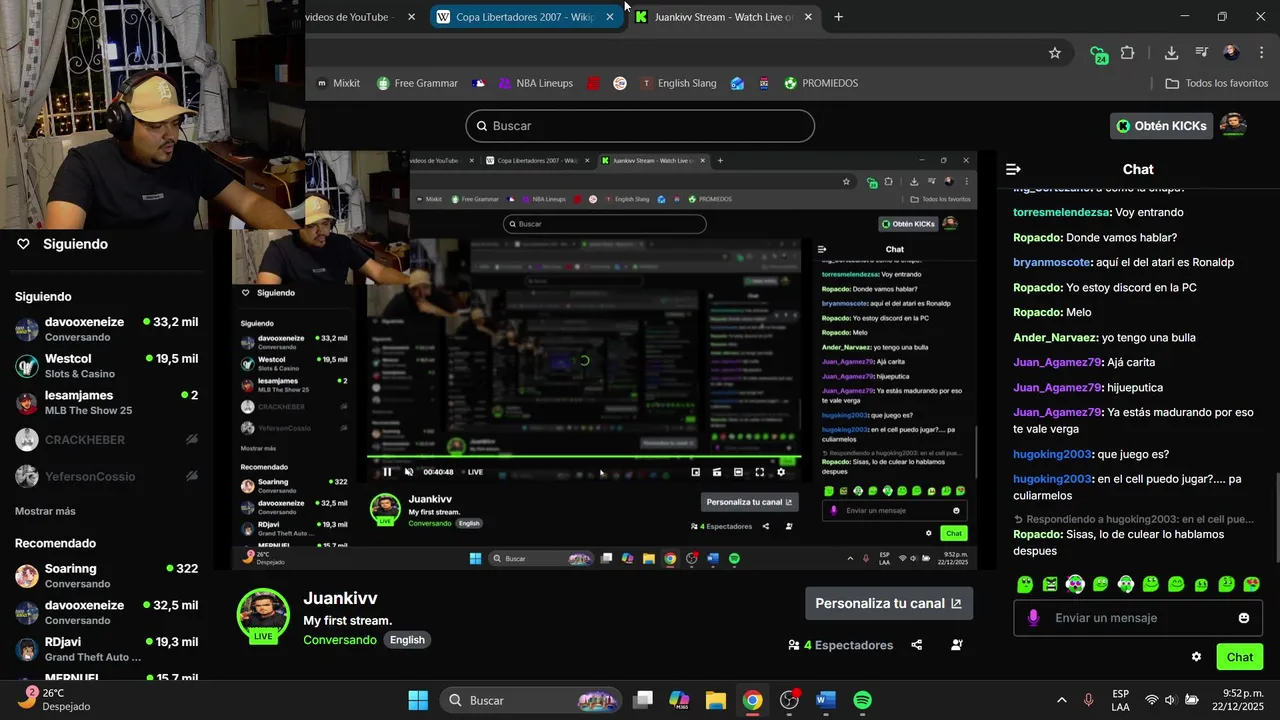Open the Conversando category link
Image resolution: width=1280 pixels, height=720 pixels.
(340, 640)
